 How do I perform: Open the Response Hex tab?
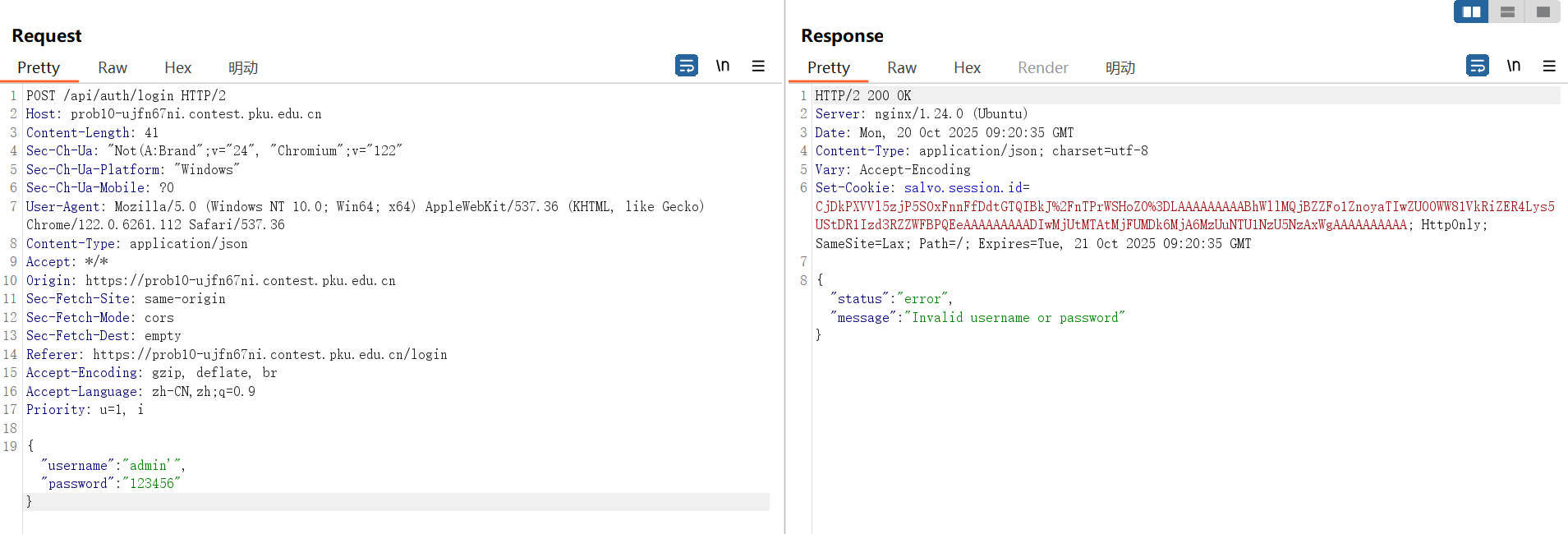point(967,68)
